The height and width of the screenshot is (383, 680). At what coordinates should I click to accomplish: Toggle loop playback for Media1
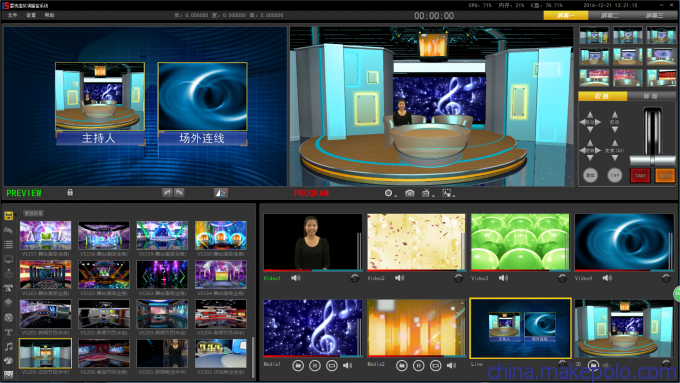click(332, 366)
